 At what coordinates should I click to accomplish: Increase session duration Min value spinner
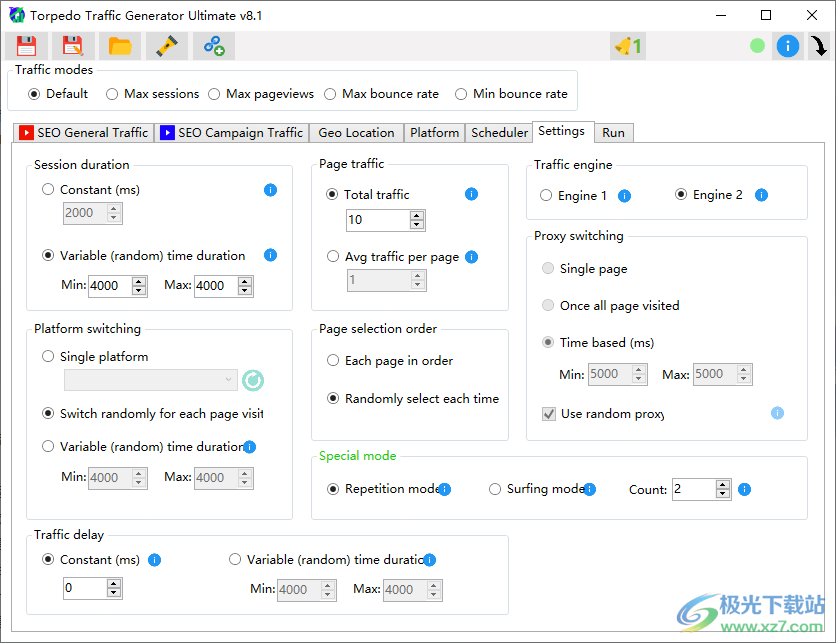coord(139,281)
